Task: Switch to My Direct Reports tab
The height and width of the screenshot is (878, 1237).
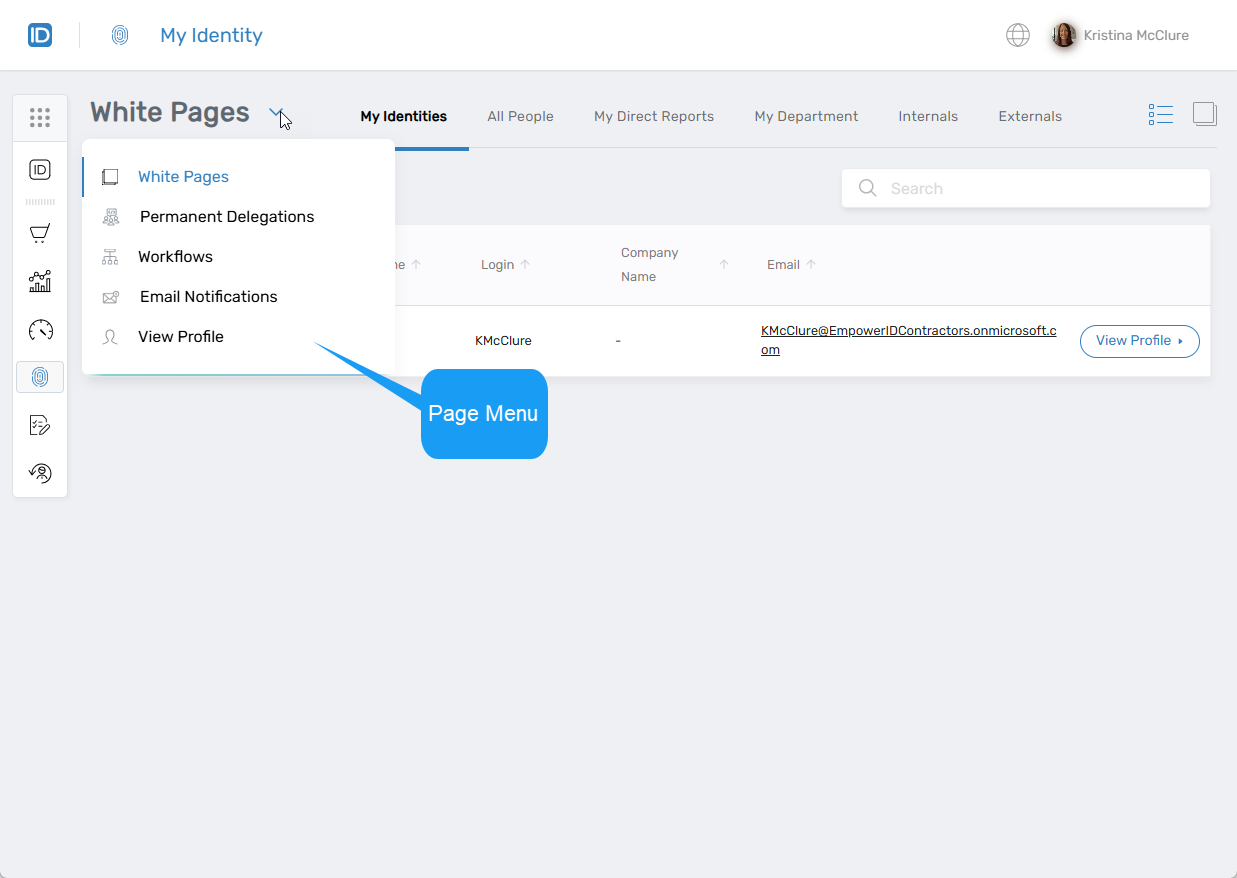Action: [653, 117]
